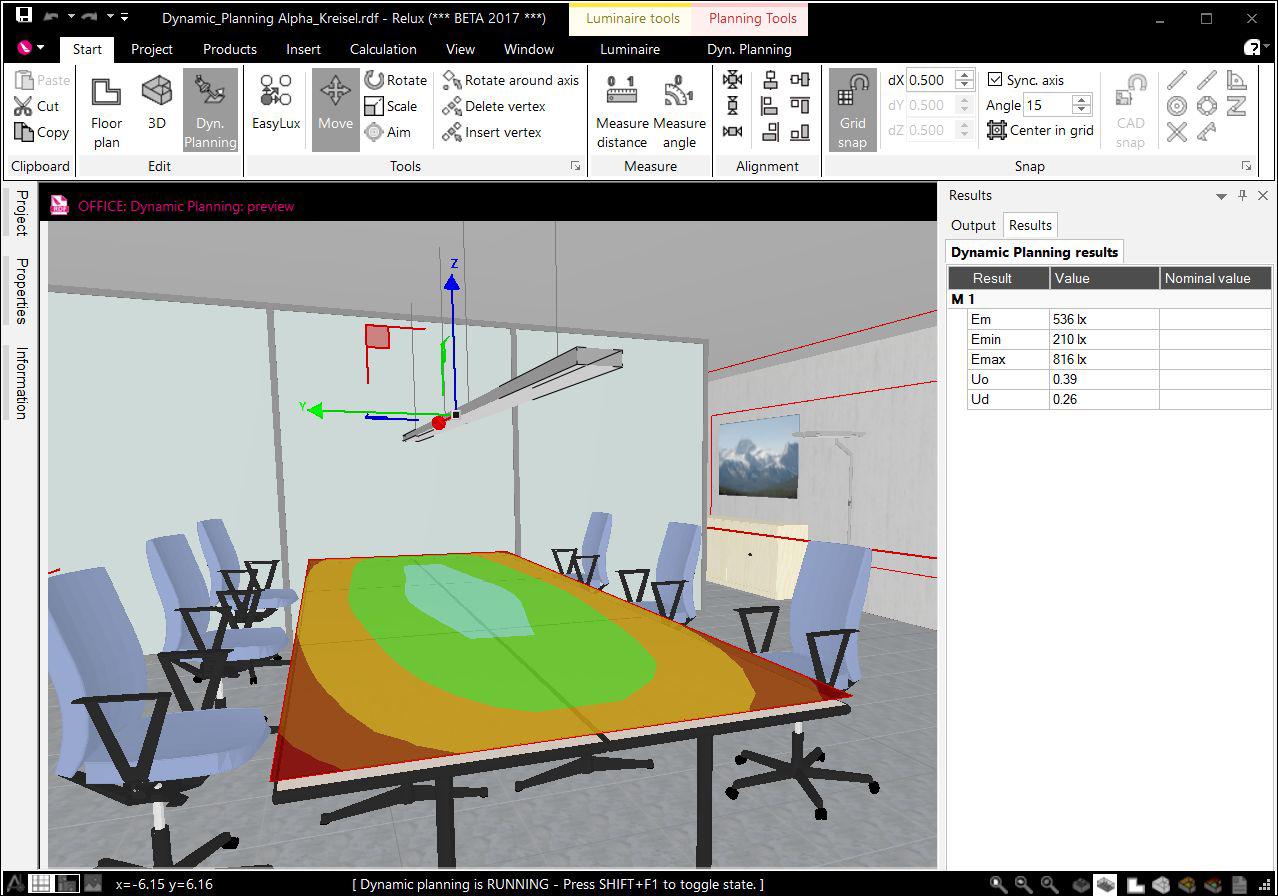Click the floor plan view icon in status bar

tap(1137, 884)
